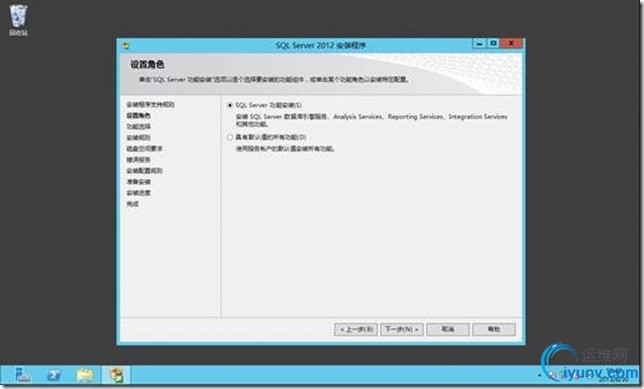Choose the 具有默认值的所有功能(D) radio option
This screenshot has width=644, height=389.
267,137
